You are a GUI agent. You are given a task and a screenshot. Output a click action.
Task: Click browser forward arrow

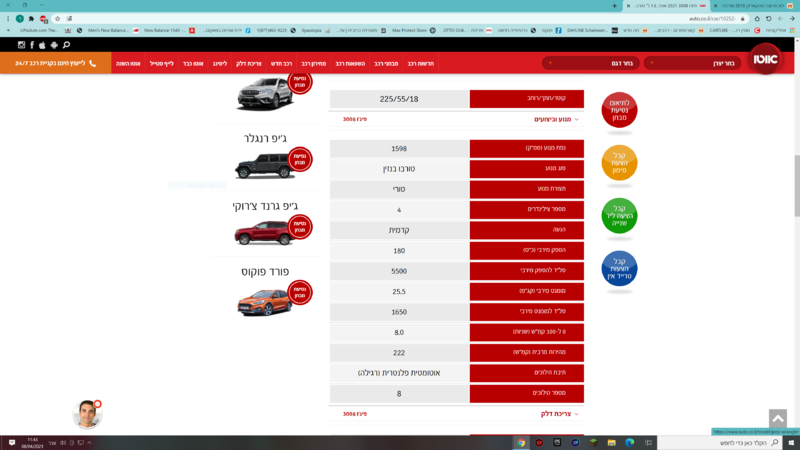[781, 18]
